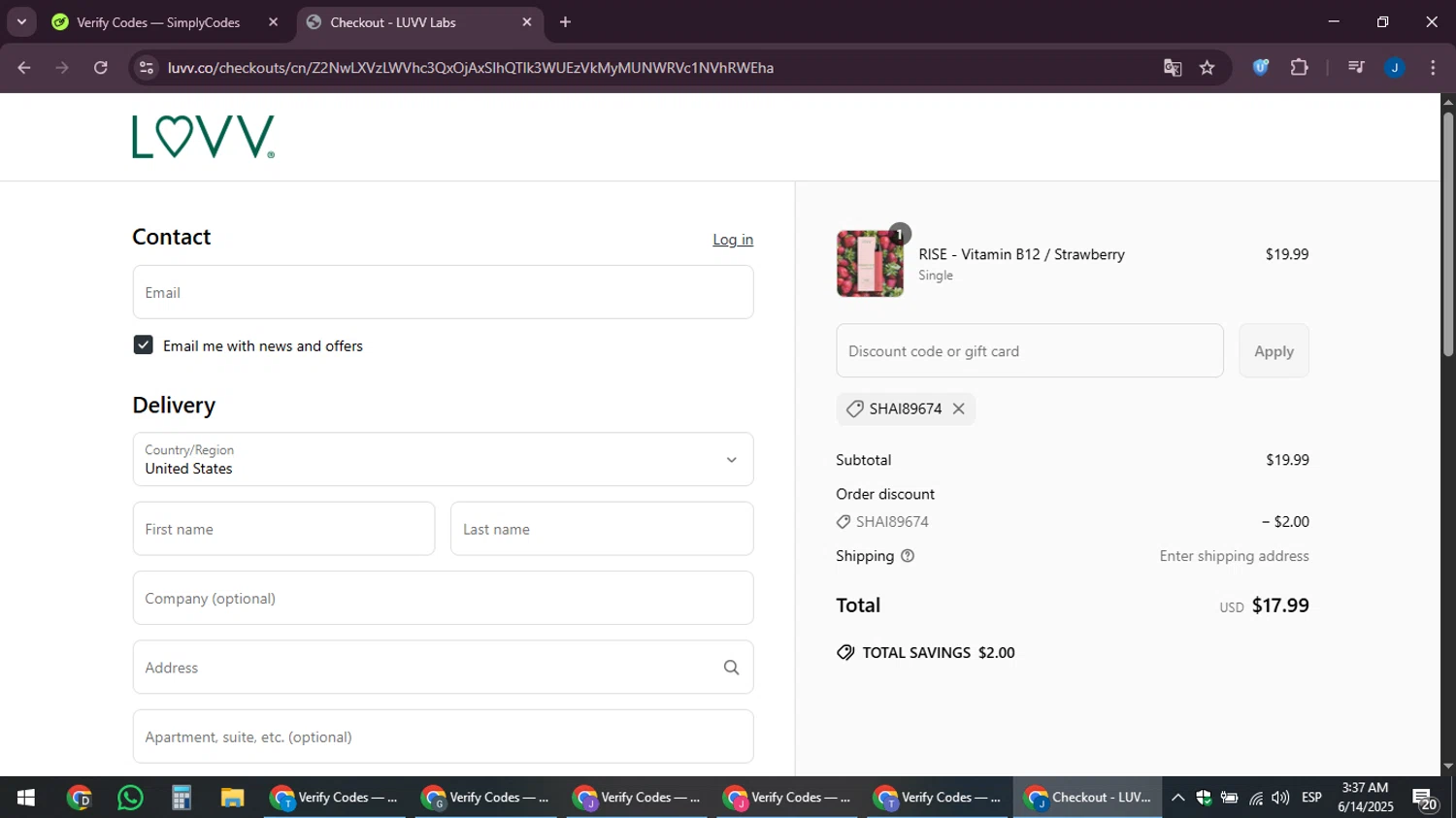Click the Enter shipping address text
Image resolution: width=1456 pixels, height=818 pixels.
[x=1234, y=556]
